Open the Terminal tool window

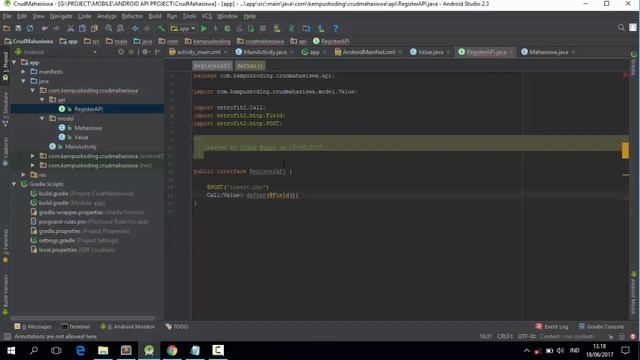click(76, 327)
